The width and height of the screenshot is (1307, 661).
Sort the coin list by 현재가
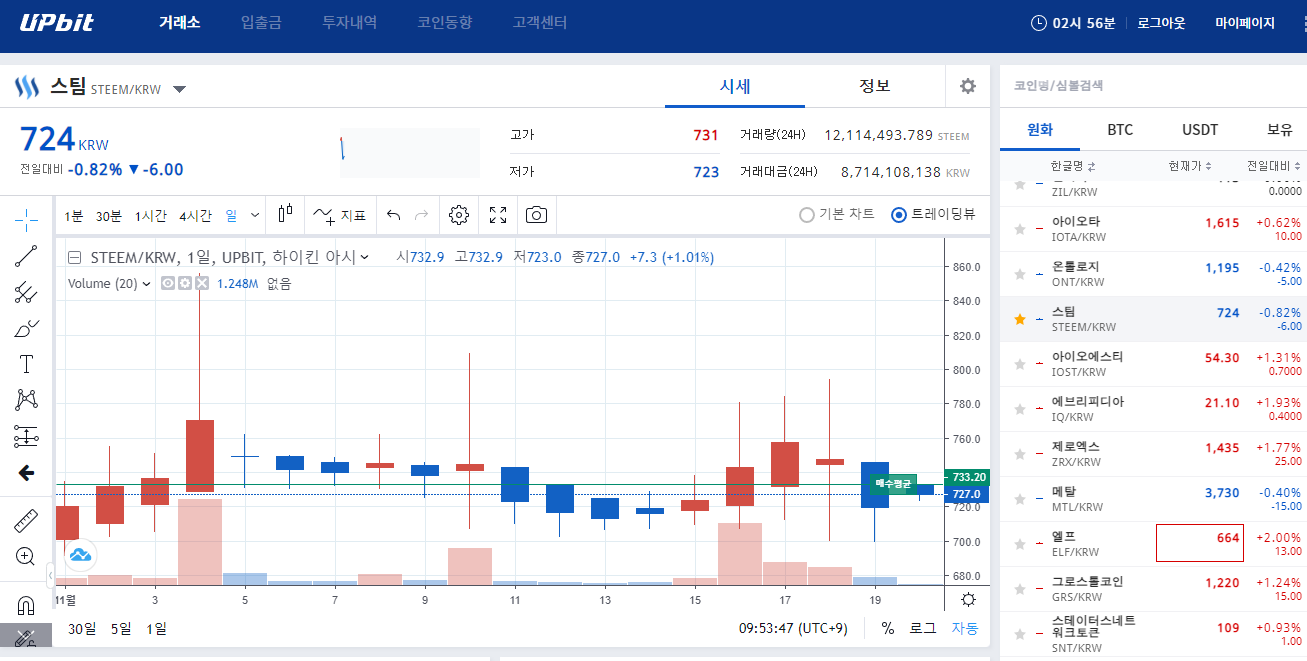(1190, 166)
